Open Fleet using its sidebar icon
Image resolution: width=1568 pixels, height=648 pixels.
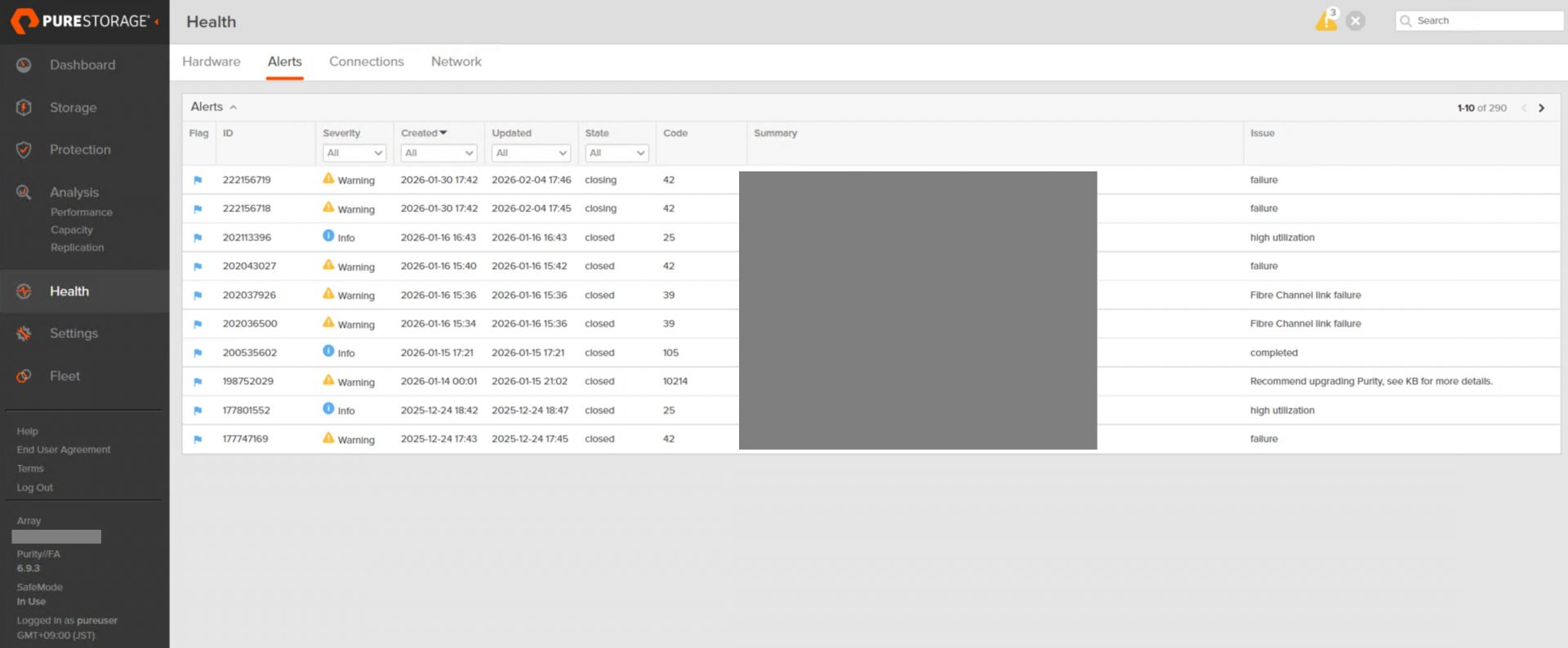(x=24, y=376)
